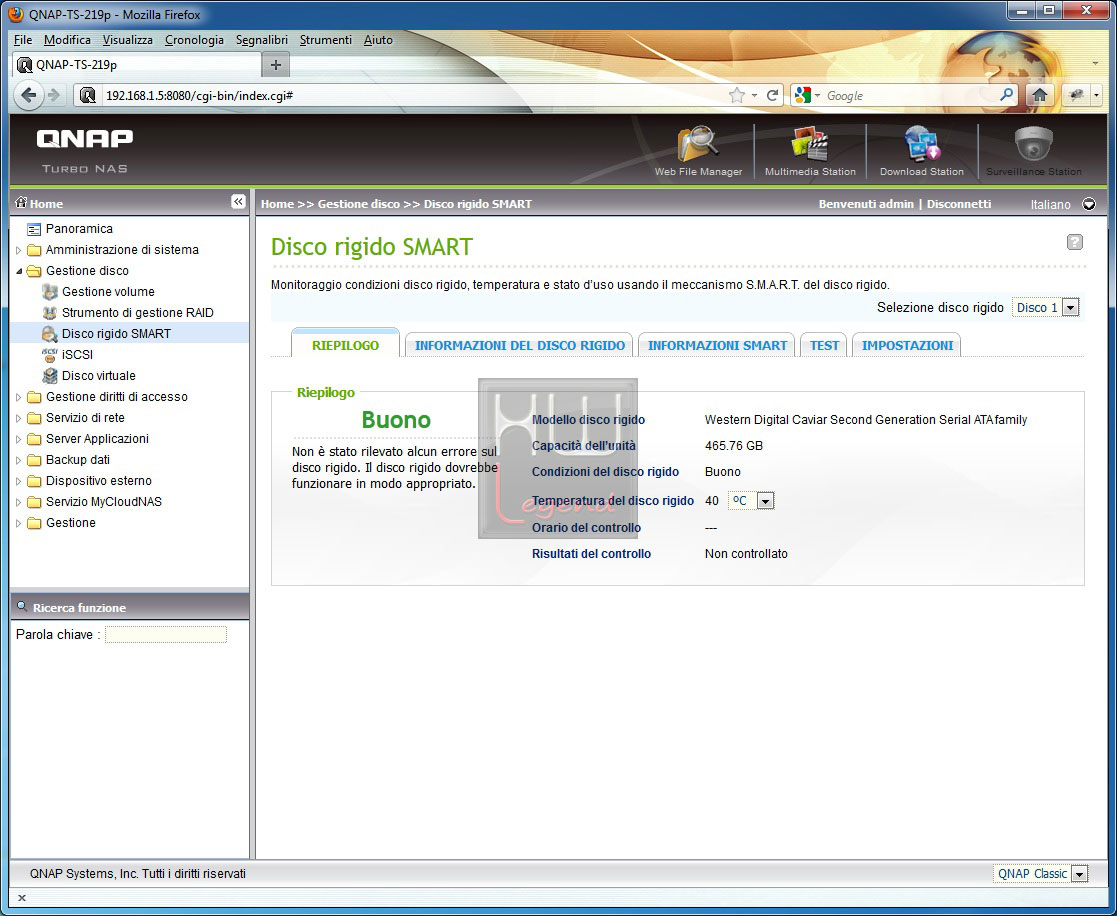1117x916 pixels.
Task: Click Home in the breadcrumb
Action: pos(277,204)
